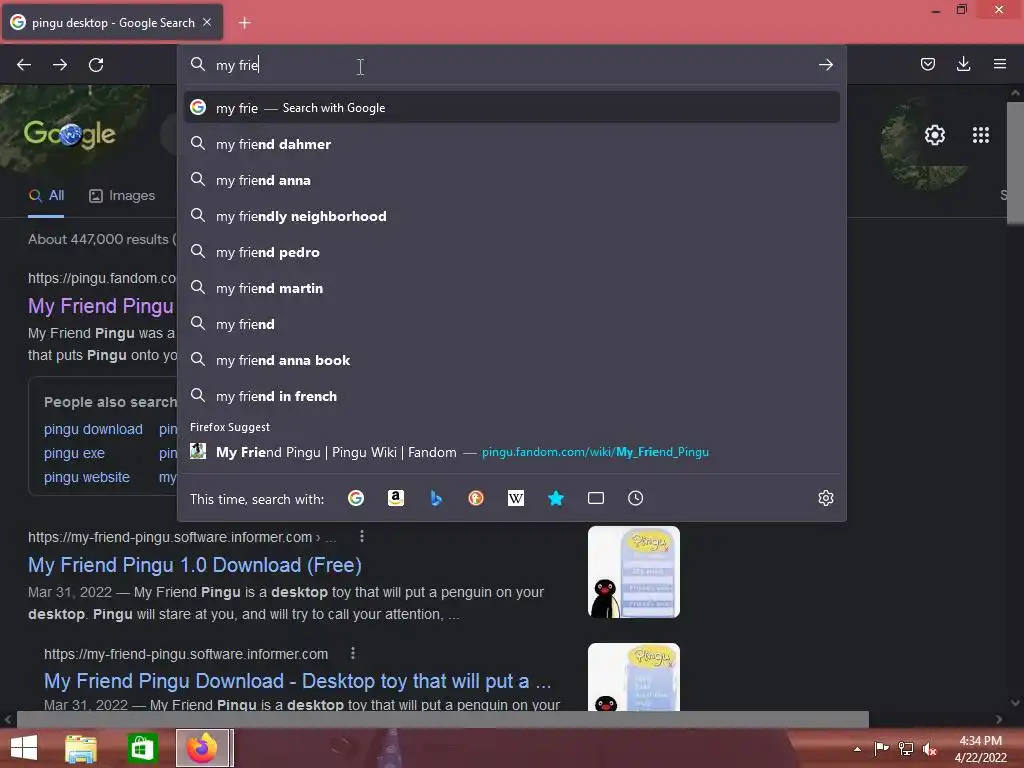Pick suggestion 'my friend dahmer'
1024x768 pixels.
click(512, 144)
